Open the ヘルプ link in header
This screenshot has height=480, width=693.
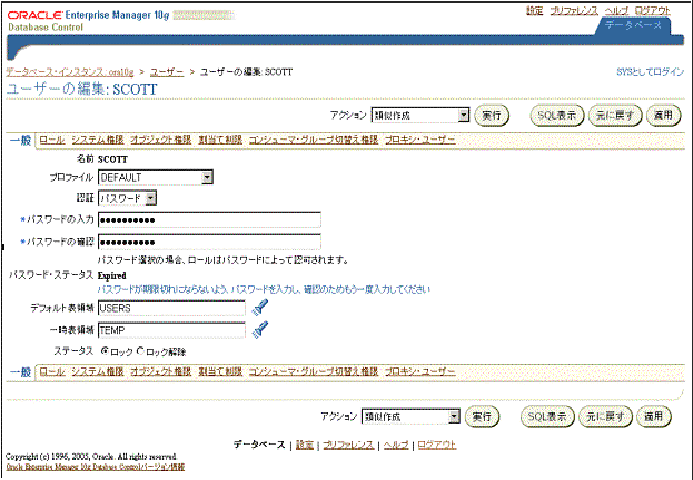(616, 11)
